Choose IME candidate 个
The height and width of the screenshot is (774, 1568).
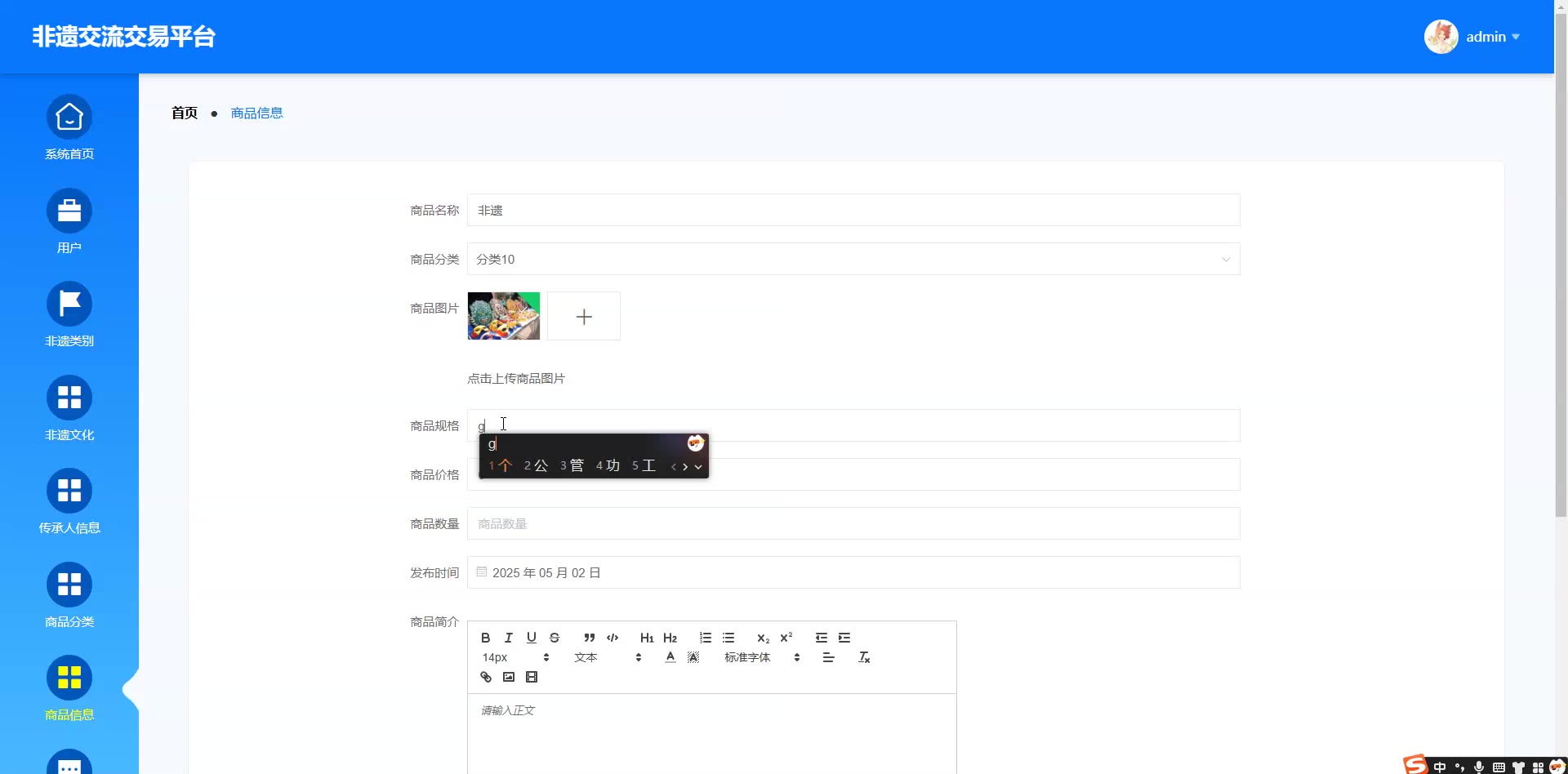tap(500, 465)
